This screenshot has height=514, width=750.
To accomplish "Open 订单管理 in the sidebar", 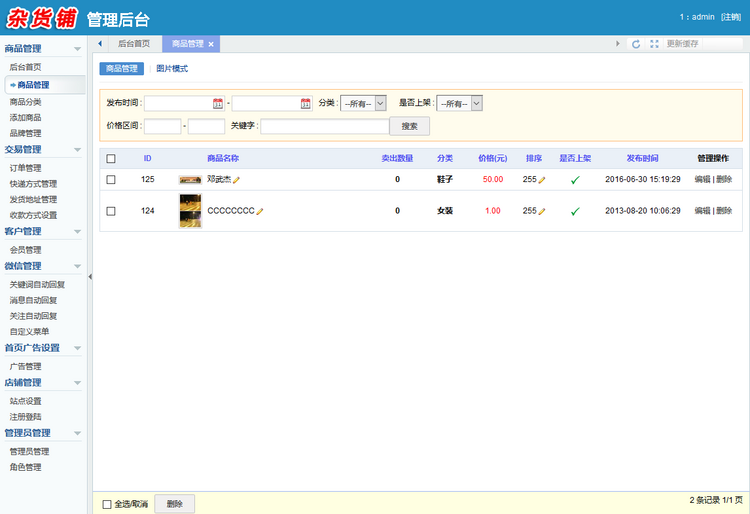I will point(25,168).
